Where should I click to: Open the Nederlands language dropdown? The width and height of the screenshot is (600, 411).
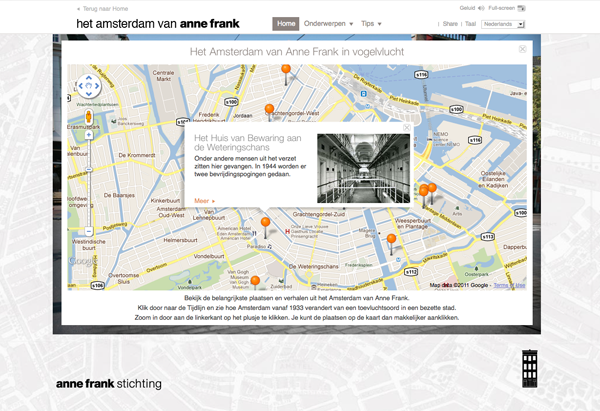(503, 24)
